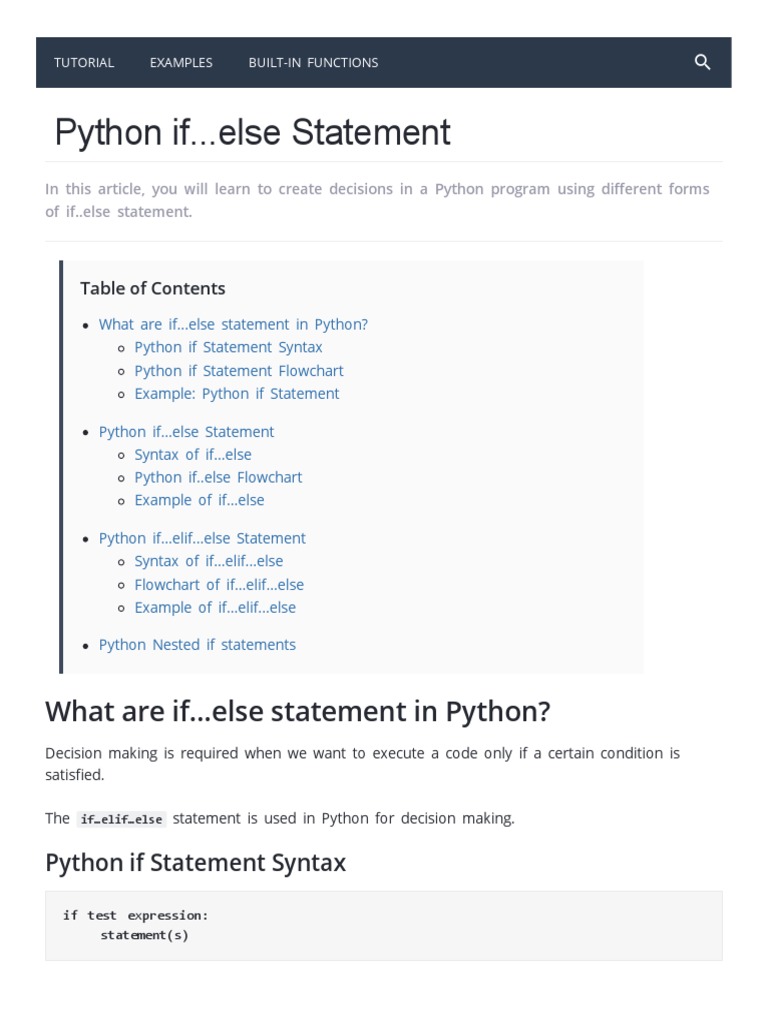The image size is (768, 1024).
Task: Open 'What are if...else statement in Python?' link
Action: 233,324
